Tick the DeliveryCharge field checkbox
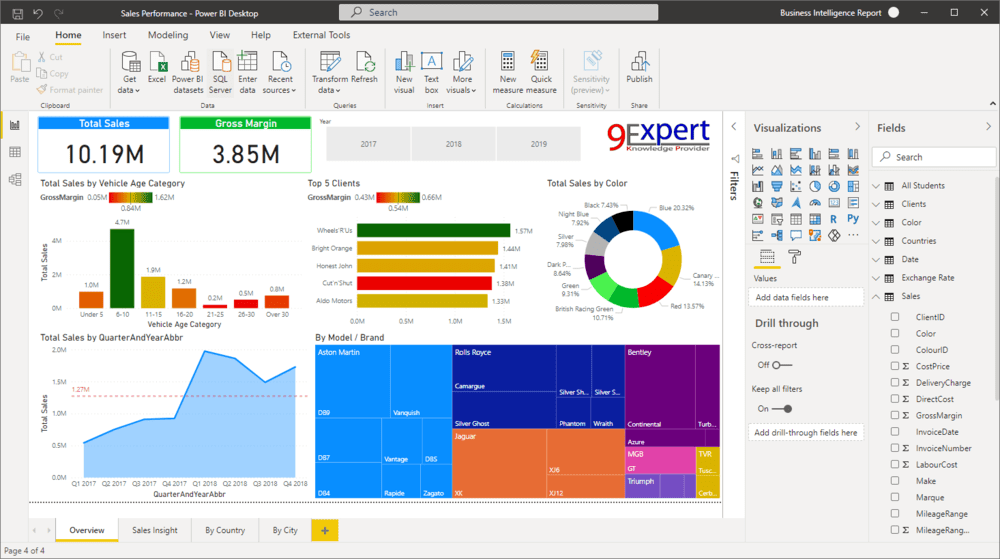This screenshot has height=559, width=1000. [x=895, y=382]
